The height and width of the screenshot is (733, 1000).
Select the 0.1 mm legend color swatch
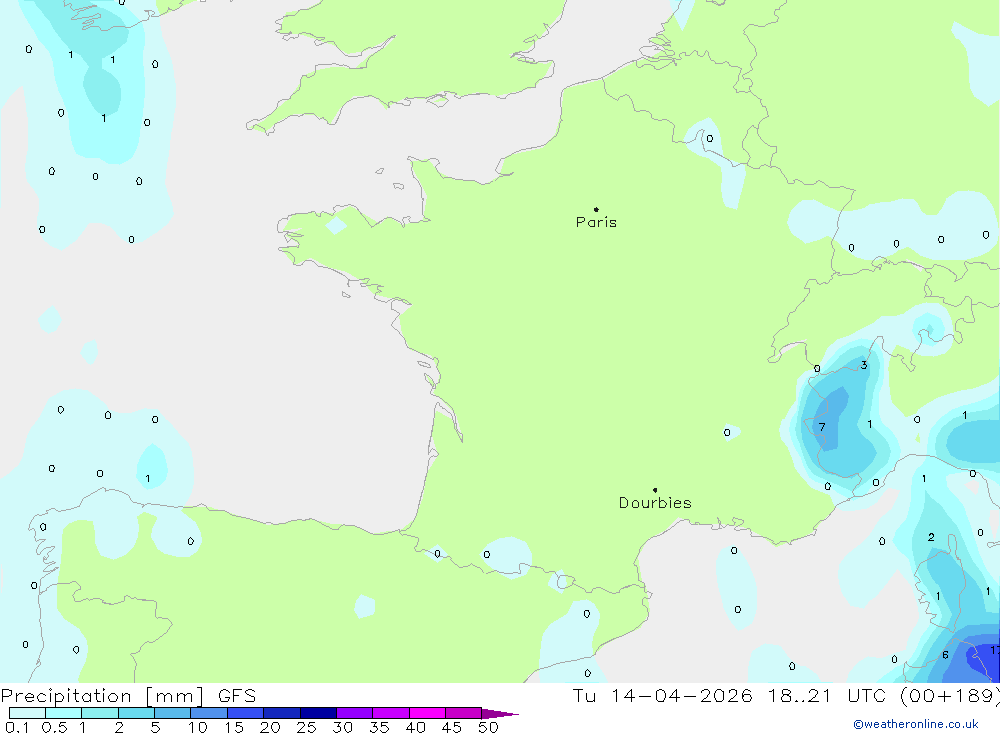pos(27,713)
